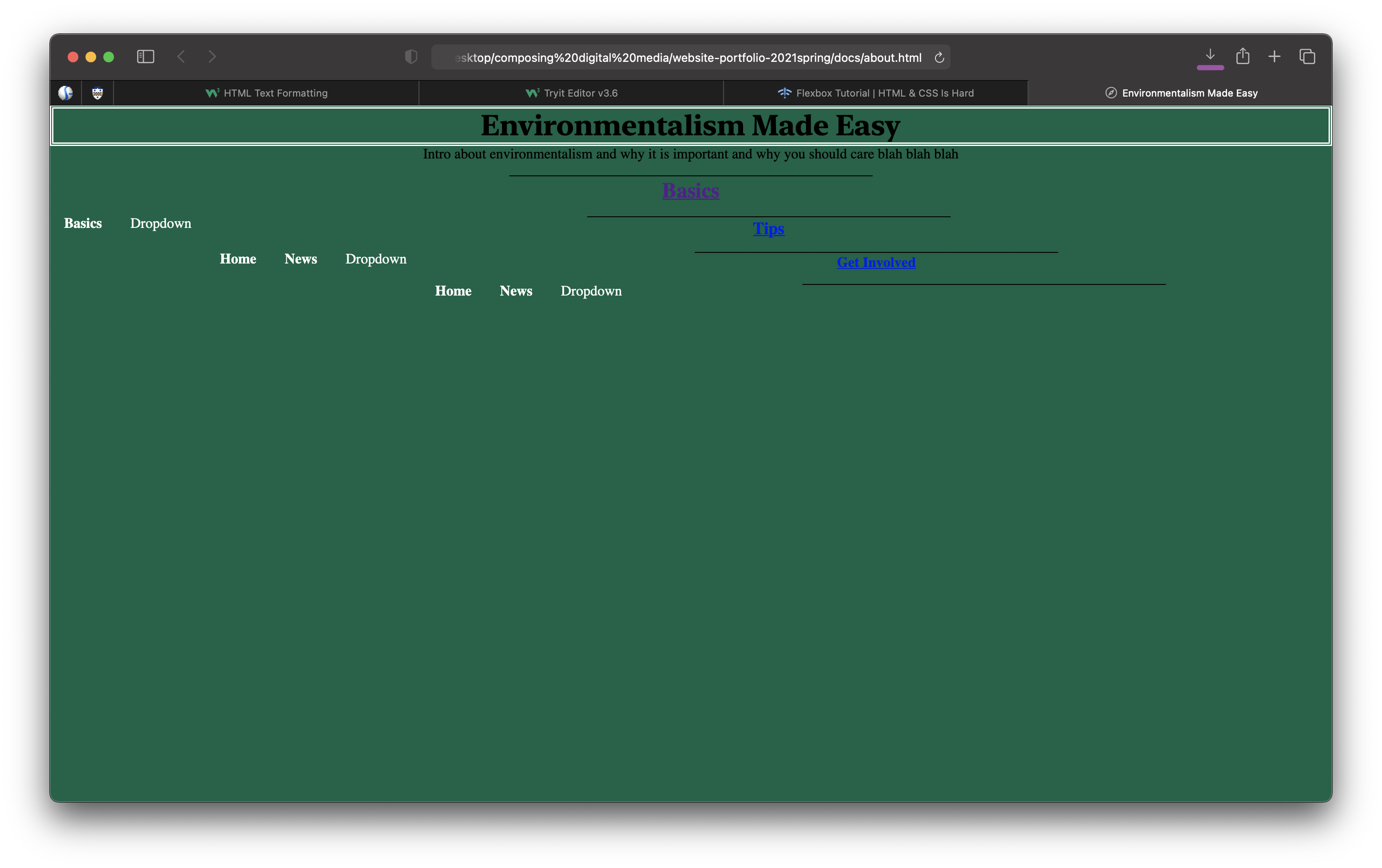1382x868 pixels.
Task: Reload the page with the refresh icon
Action: pos(939,57)
